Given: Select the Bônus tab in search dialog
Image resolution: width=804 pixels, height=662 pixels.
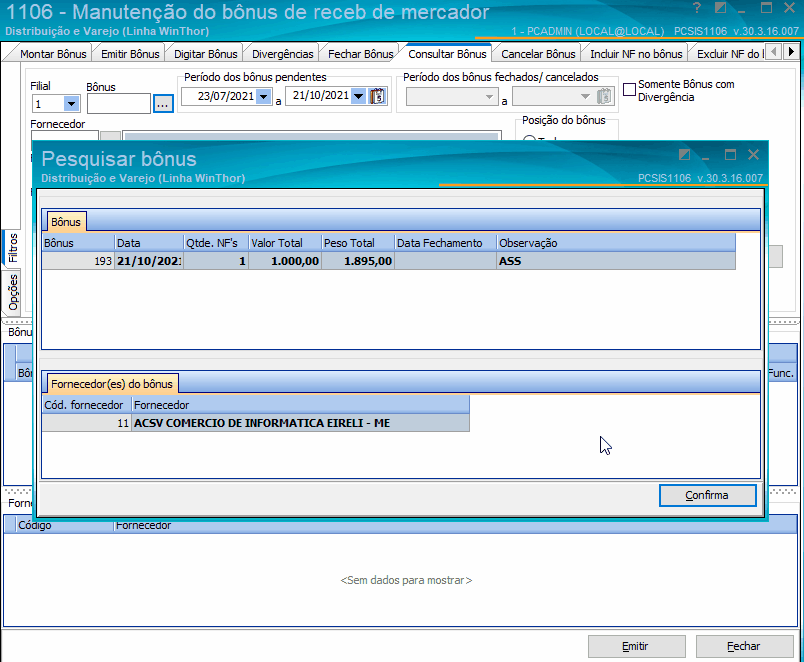Looking at the screenshot, I should (x=66, y=222).
